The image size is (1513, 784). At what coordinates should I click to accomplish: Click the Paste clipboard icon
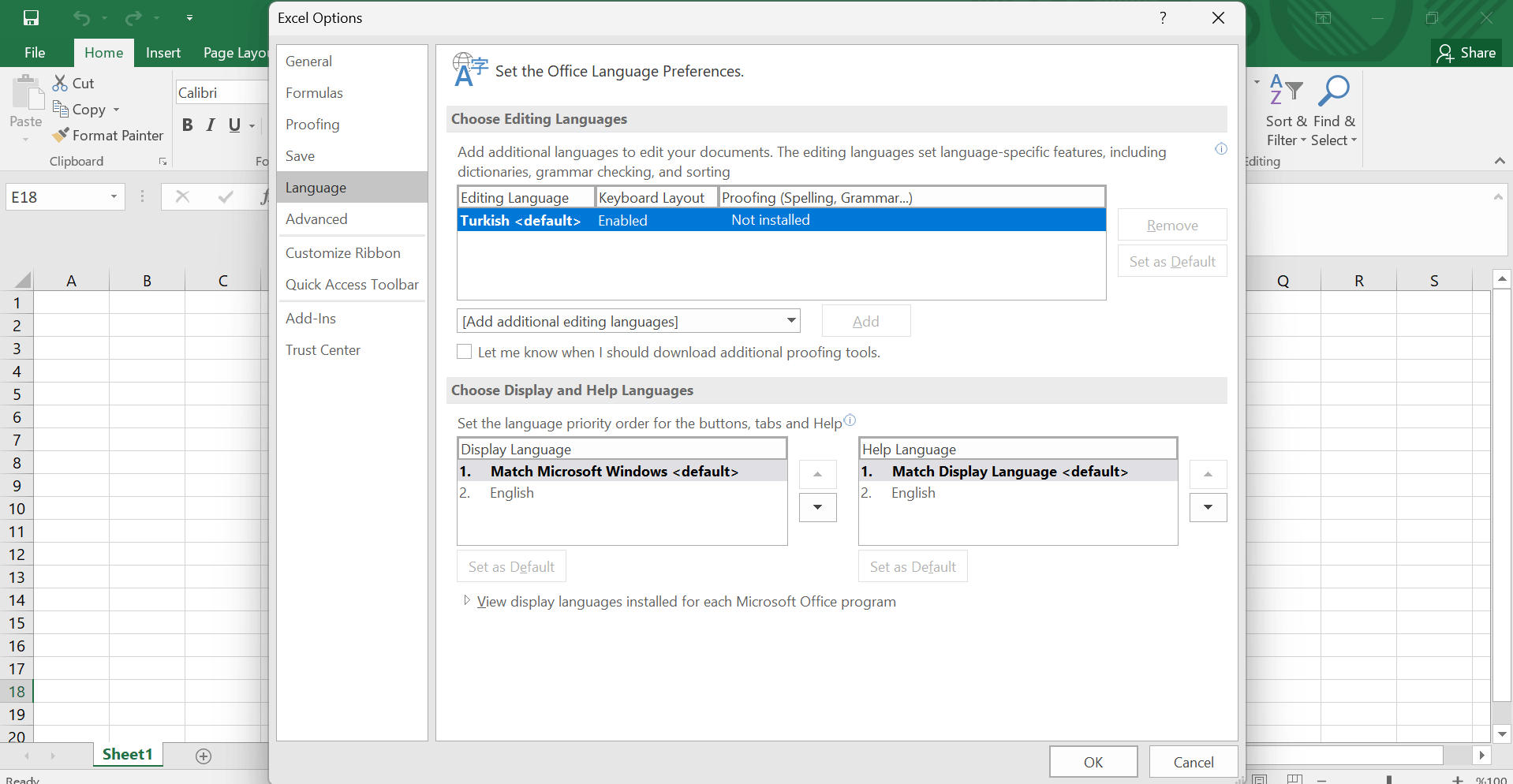click(27, 93)
